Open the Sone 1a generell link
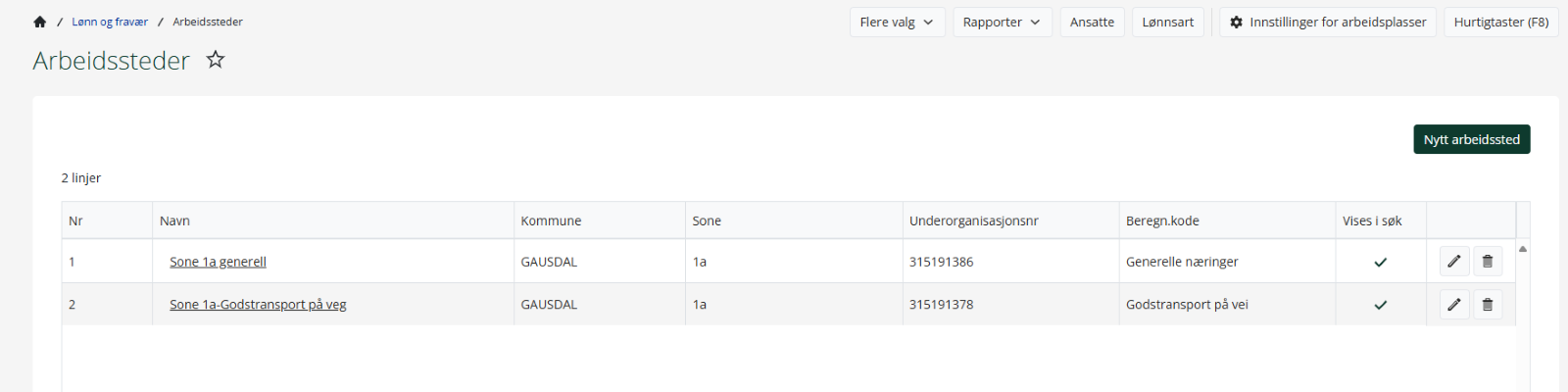This screenshot has height=392, width=1568. click(218, 262)
